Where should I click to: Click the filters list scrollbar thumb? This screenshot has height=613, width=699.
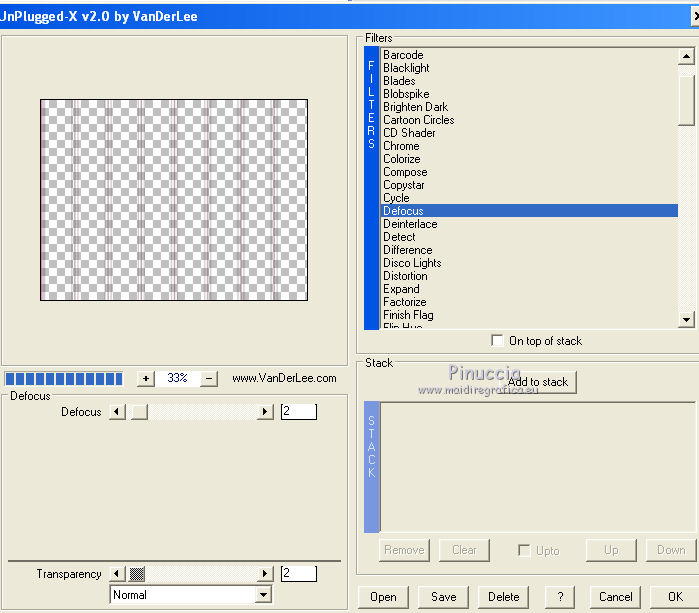coord(686,101)
